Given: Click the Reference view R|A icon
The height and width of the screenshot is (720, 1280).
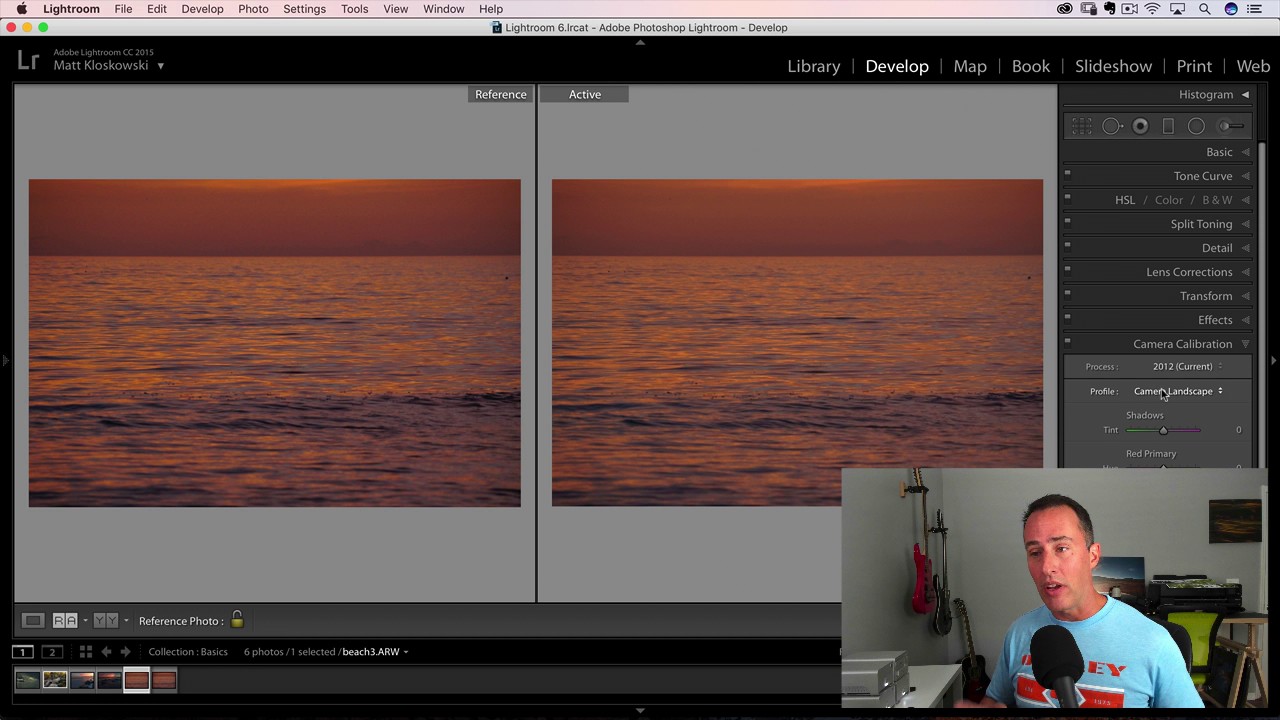Looking at the screenshot, I should point(65,621).
